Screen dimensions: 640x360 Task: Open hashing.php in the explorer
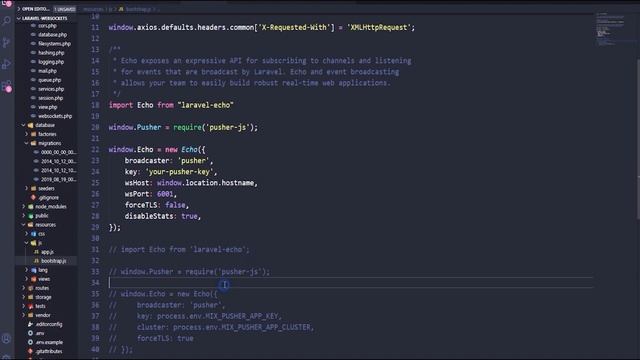point(51,53)
